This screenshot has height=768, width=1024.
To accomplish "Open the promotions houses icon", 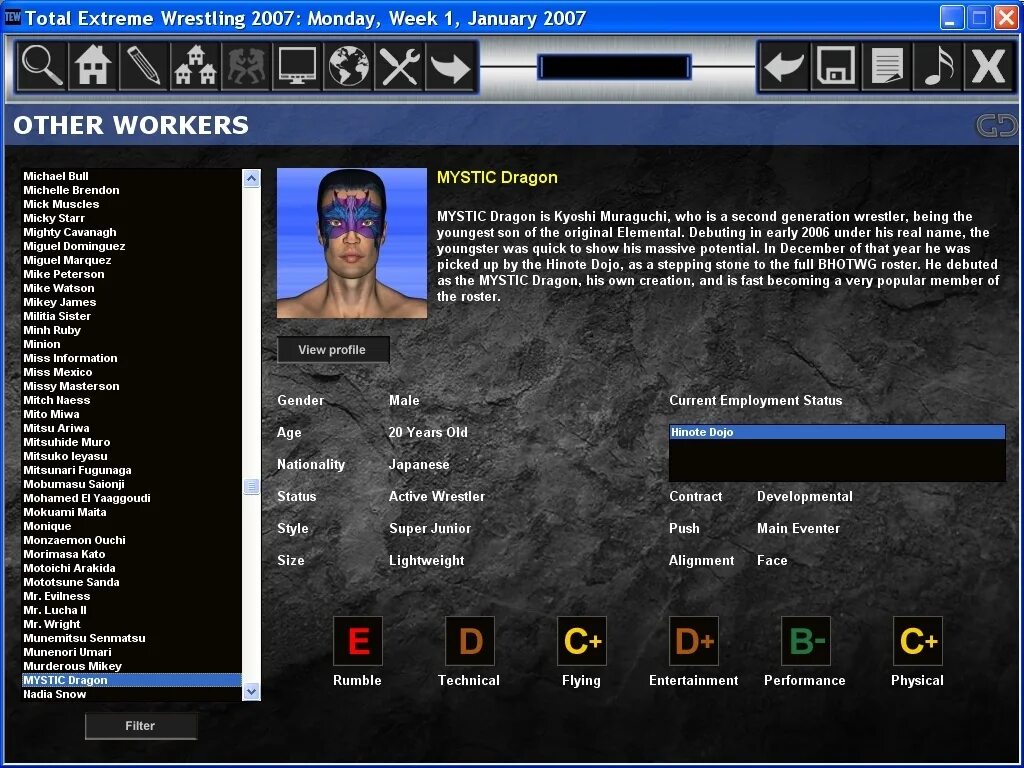I will click(x=195, y=66).
